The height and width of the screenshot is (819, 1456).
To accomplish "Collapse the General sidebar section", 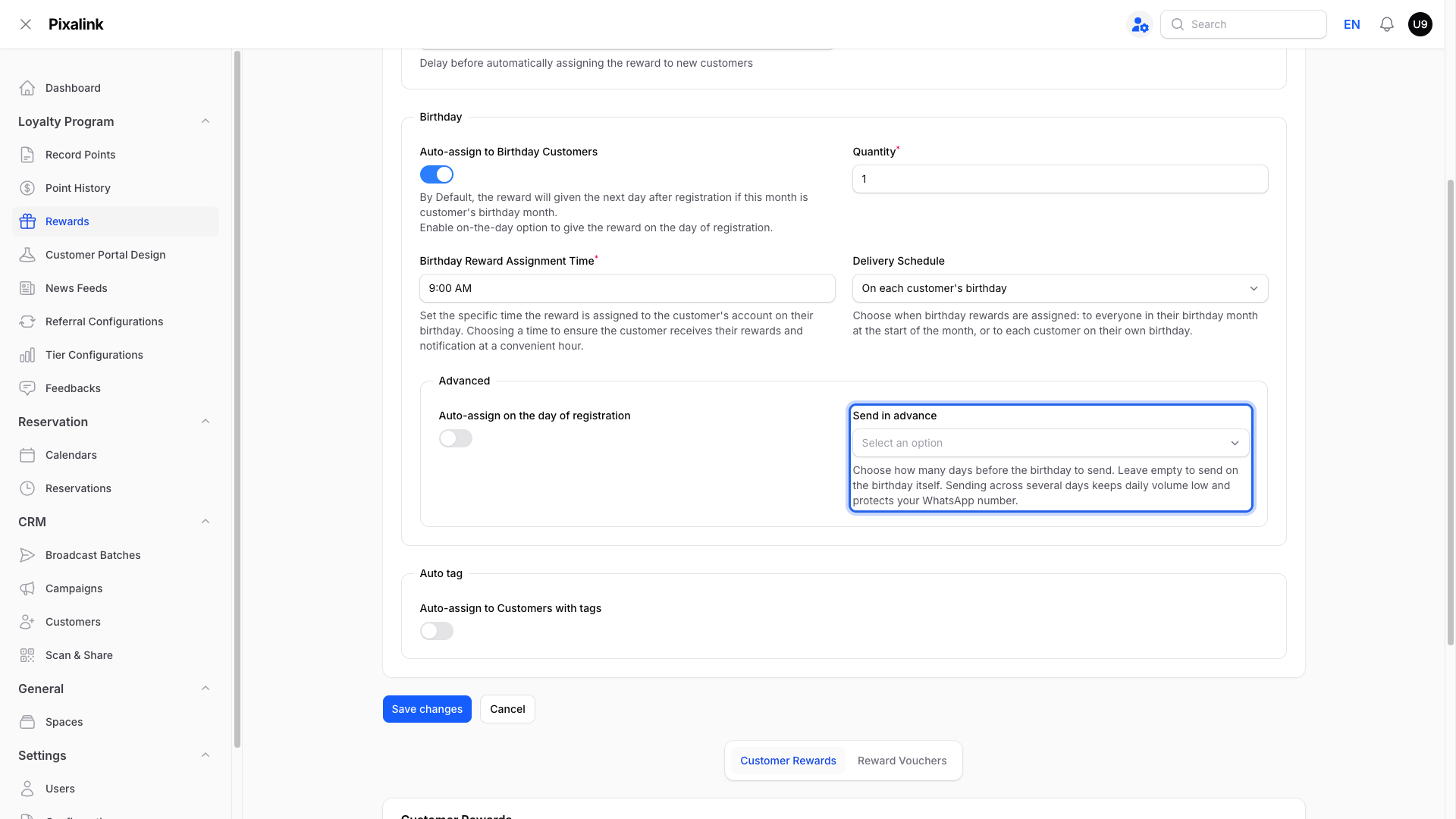I will tap(206, 689).
